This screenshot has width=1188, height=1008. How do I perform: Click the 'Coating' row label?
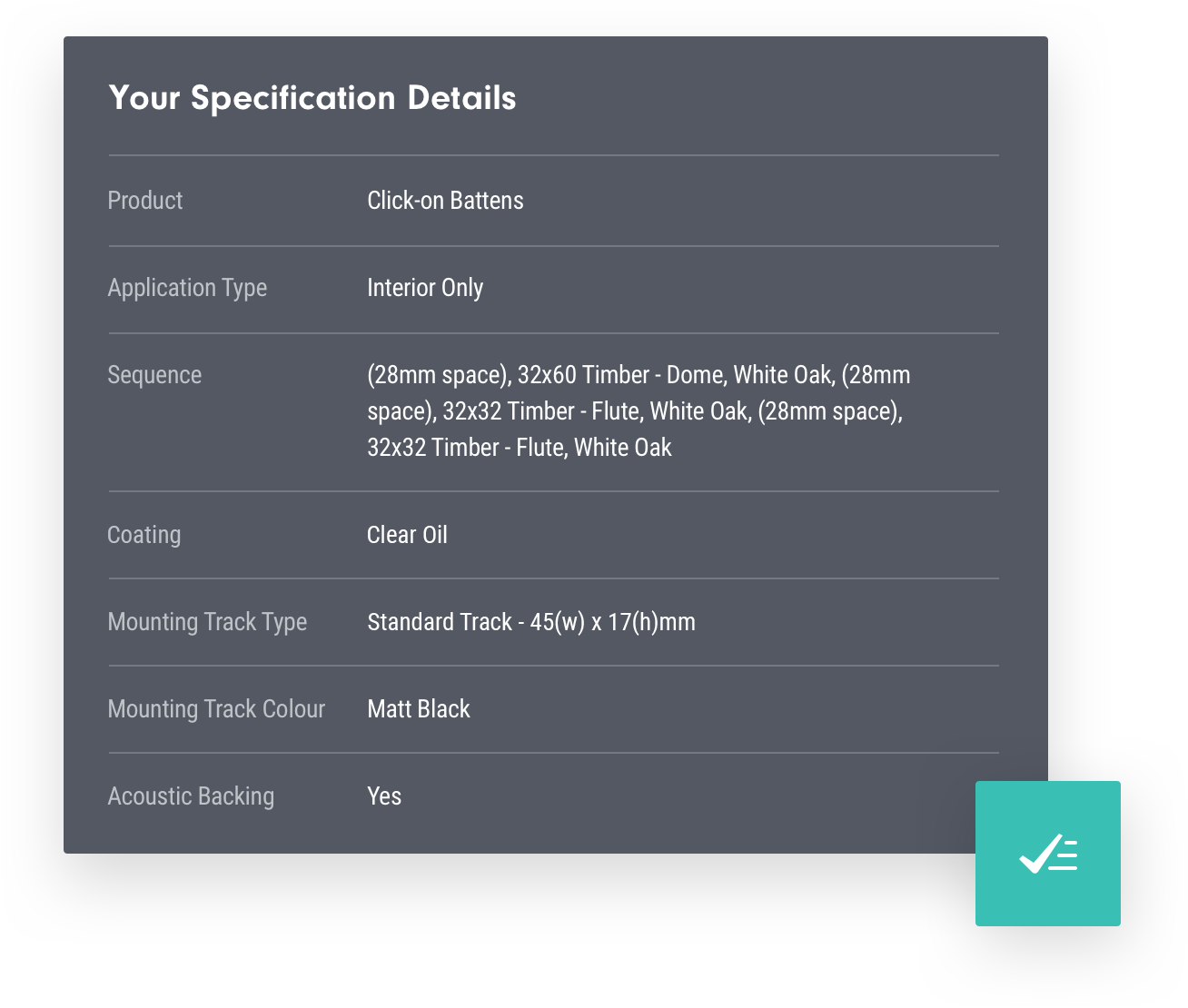(144, 534)
